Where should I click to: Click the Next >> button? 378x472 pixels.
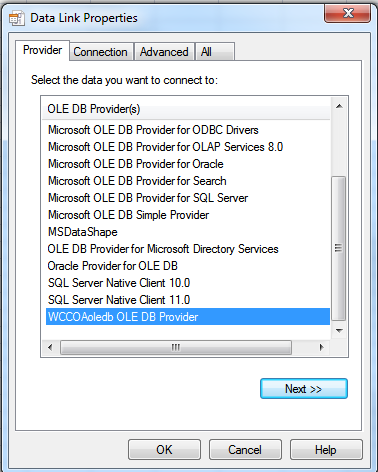[x=304, y=389]
